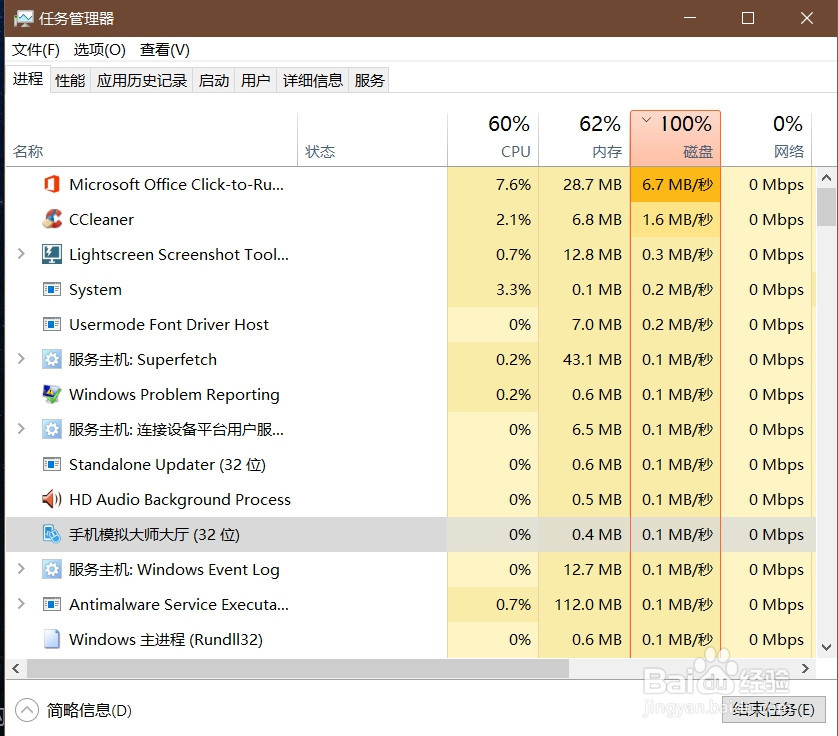Viewport: 838px width, 736px height.
Task: Select the Usermode Font Driver Host name
Action: pyautogui.click(x=169, y=324)
